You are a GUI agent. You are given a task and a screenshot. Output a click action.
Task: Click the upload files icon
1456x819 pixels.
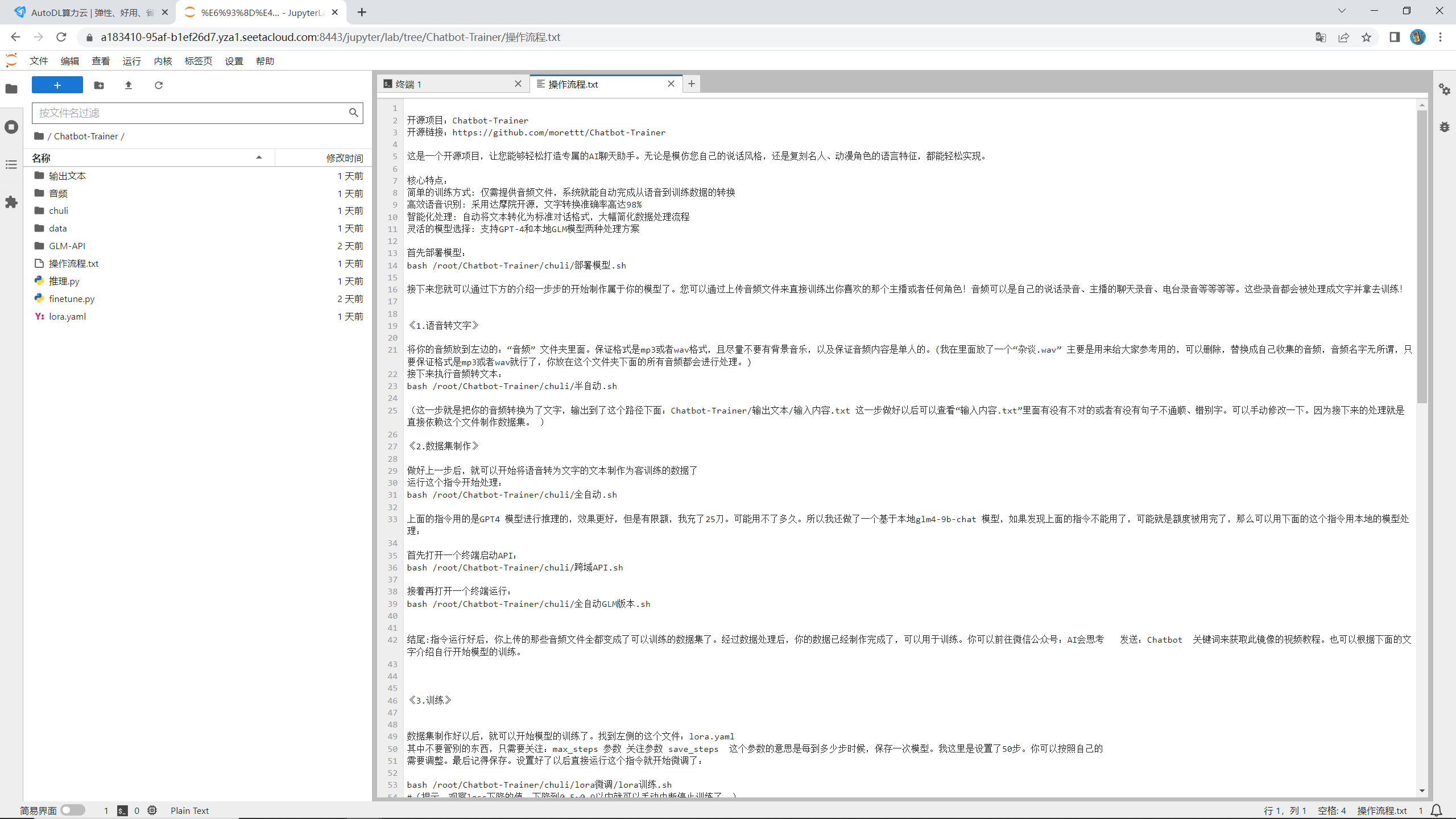(129, 85)
